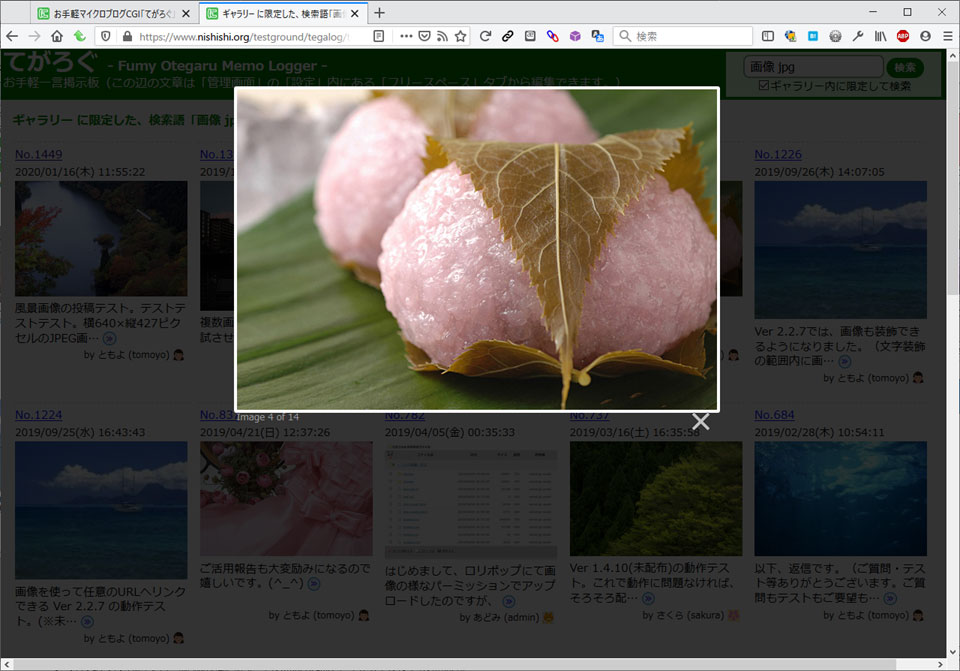Open the Firefox hamburger menu
Viewport: 960px width, 671px height.
(x=947, y=36)
